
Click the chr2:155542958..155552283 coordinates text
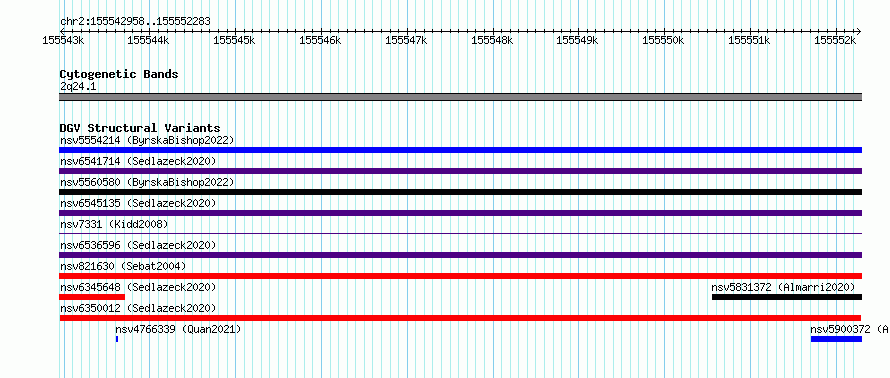135,22
